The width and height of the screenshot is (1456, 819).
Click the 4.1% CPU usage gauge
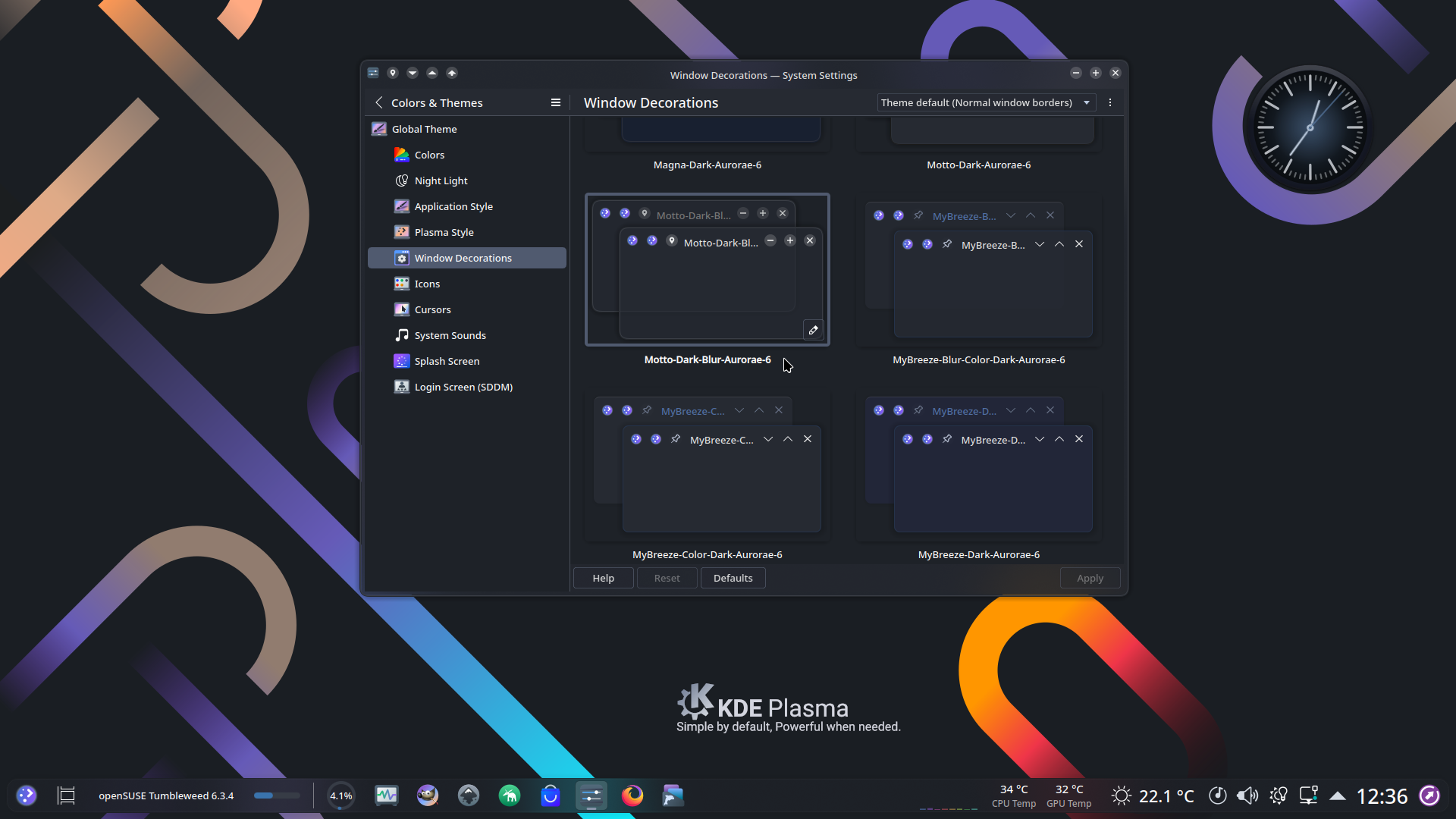(341, 795)
